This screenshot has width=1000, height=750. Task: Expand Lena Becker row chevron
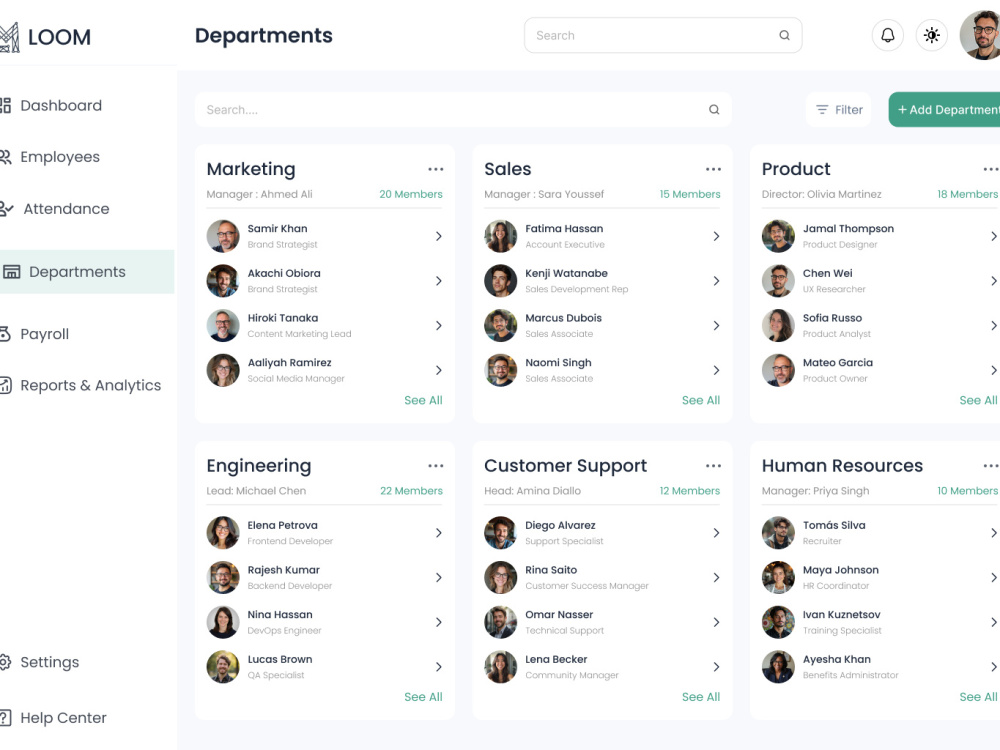716,666
